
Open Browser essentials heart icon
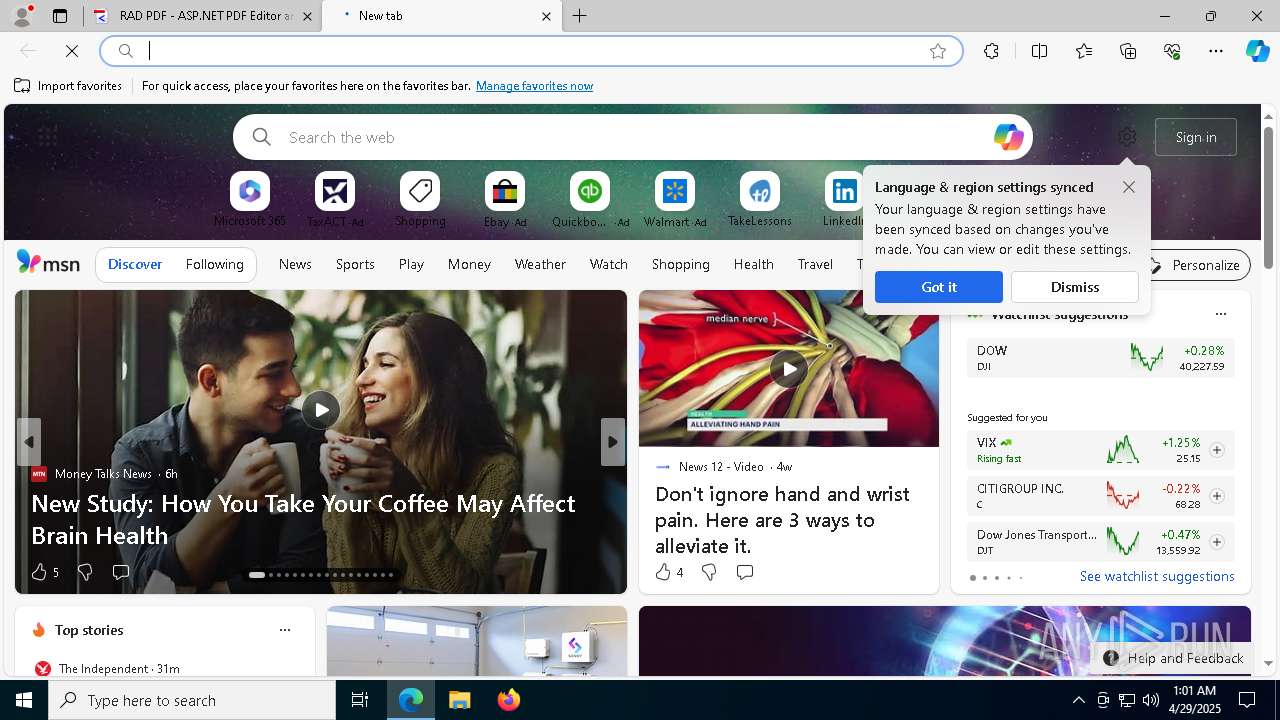point(1172,51)
